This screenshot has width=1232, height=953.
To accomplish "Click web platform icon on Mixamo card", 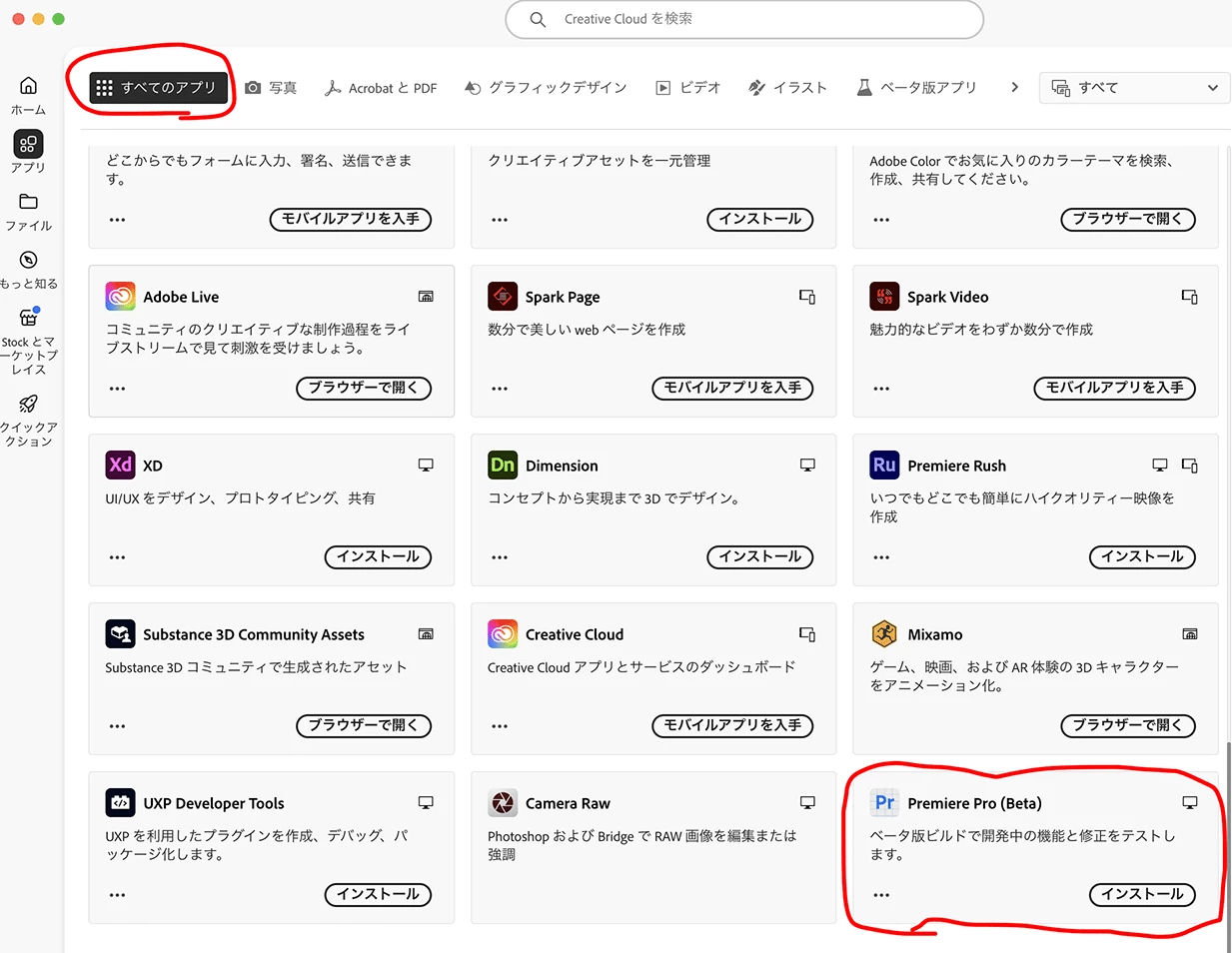I will (1190, 634).
